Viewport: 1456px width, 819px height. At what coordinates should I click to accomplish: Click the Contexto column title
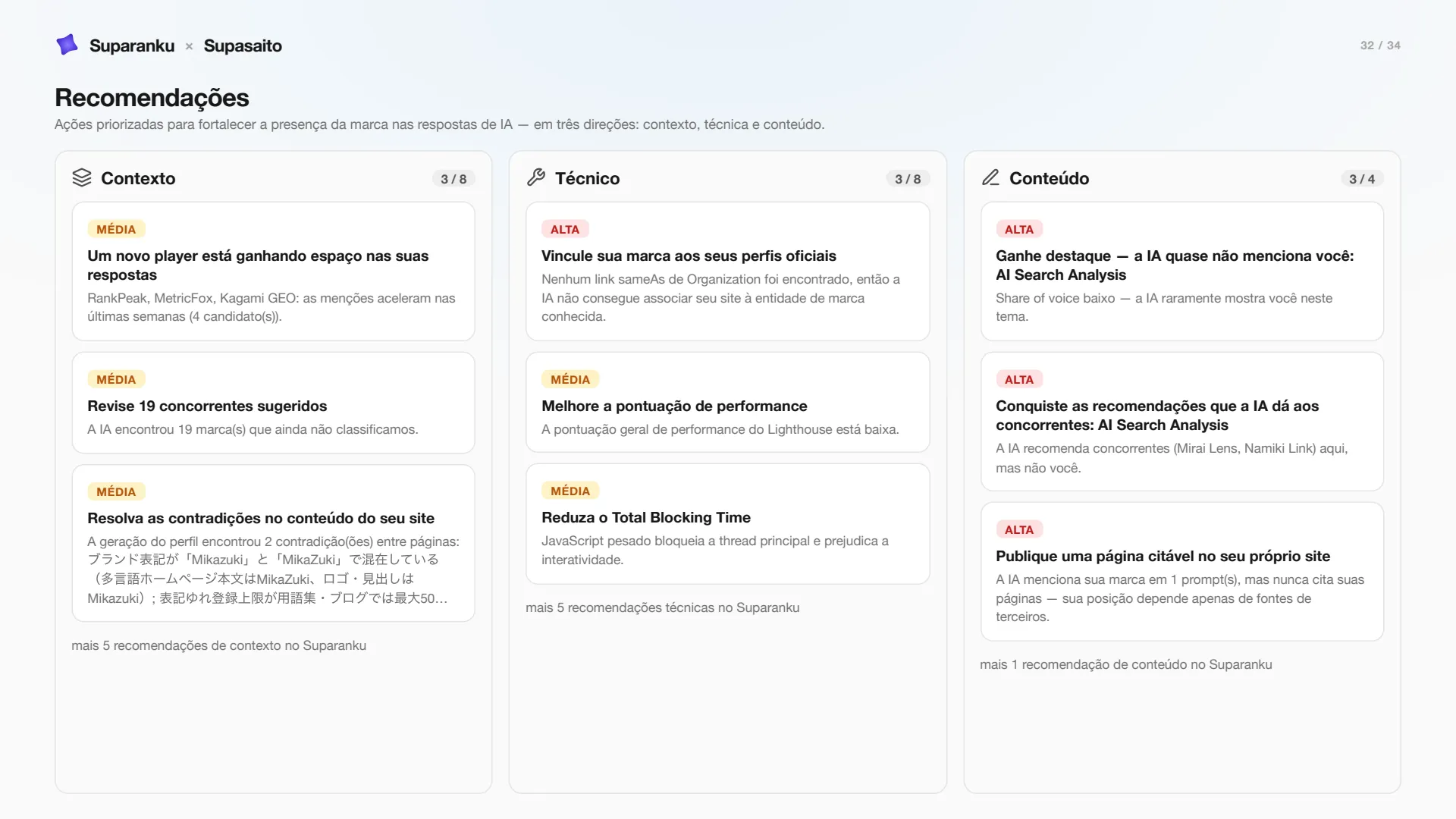(x=138, y=178)
